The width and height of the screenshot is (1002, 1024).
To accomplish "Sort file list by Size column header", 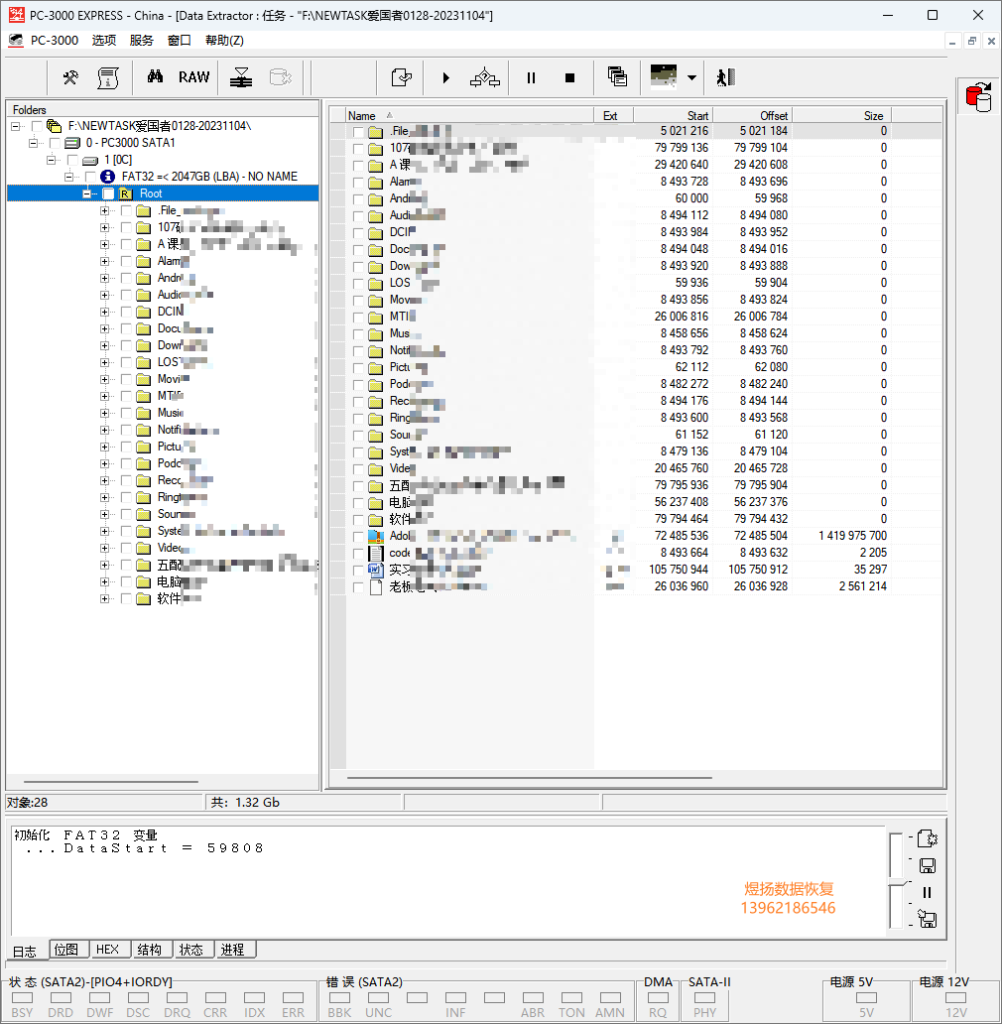I will pos(841,116).
